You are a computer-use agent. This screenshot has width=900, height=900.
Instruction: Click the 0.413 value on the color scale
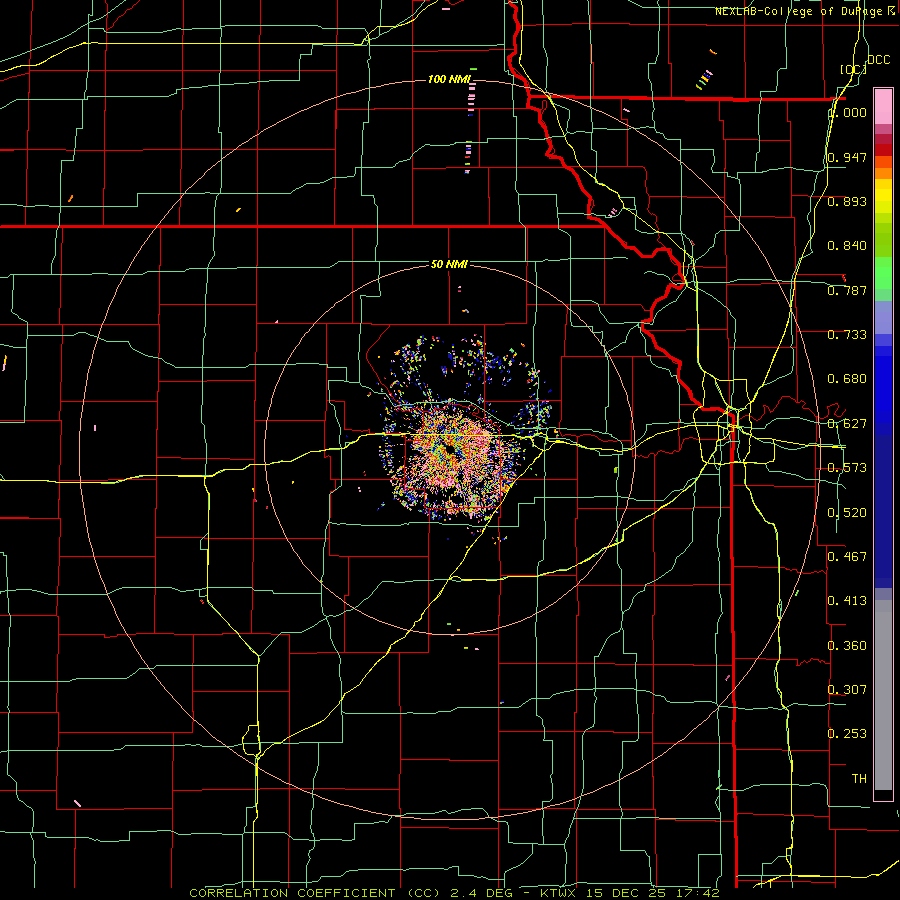(847, 601)
